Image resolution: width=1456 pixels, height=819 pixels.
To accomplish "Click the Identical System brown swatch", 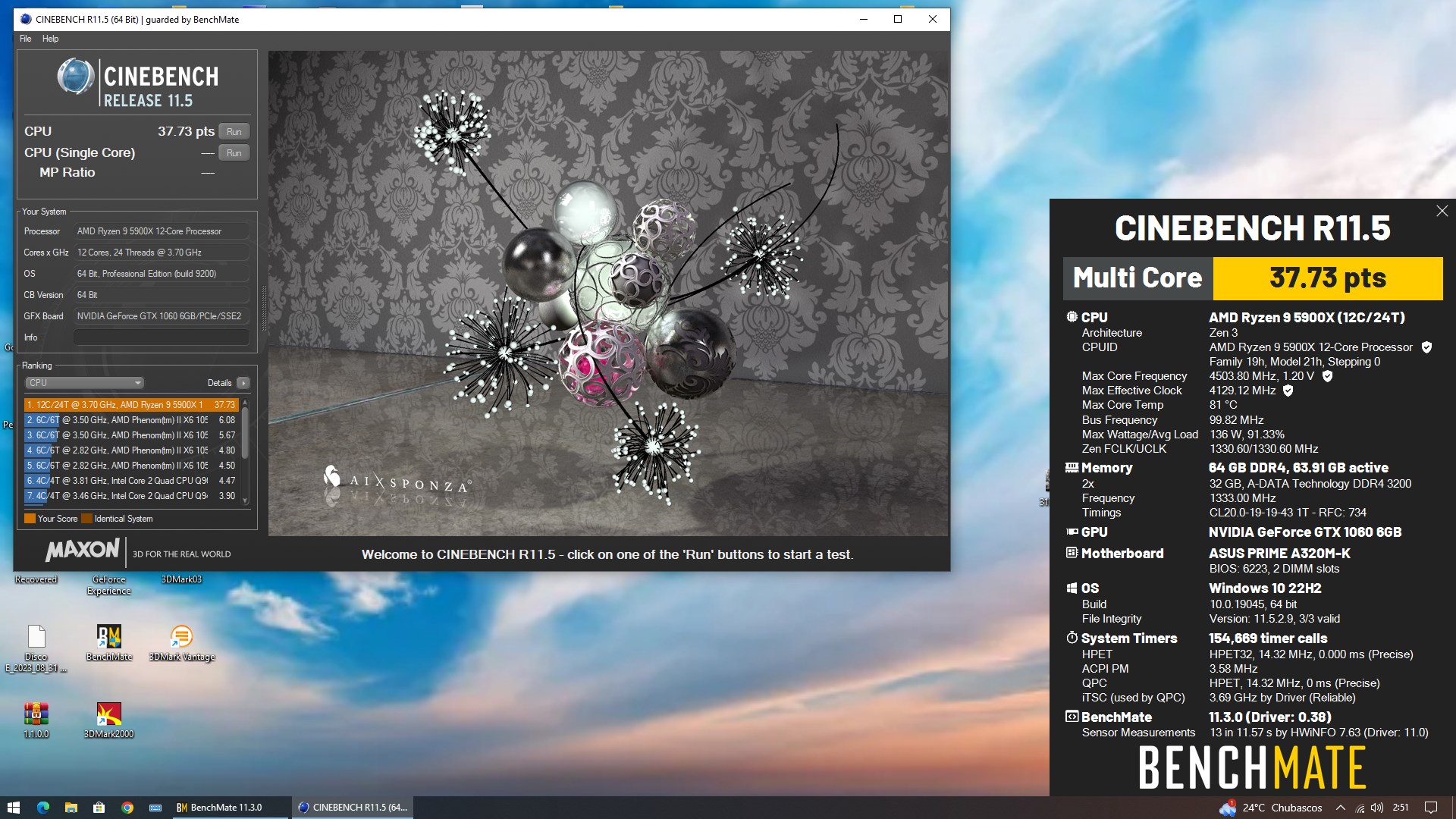I will coord(86,519).
